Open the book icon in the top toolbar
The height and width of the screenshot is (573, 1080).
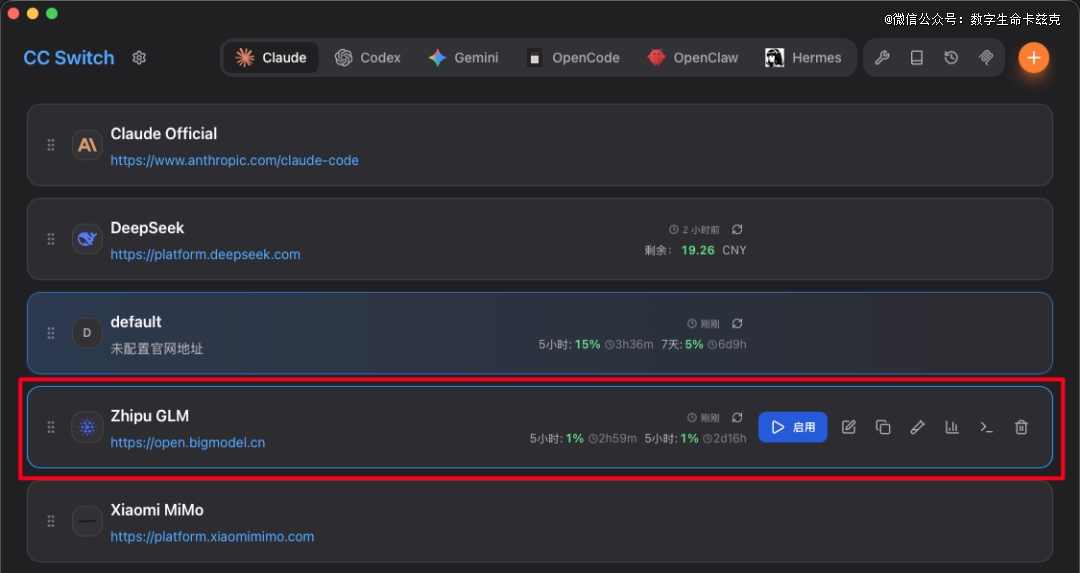pyautogui.click(x=916, y=58)
